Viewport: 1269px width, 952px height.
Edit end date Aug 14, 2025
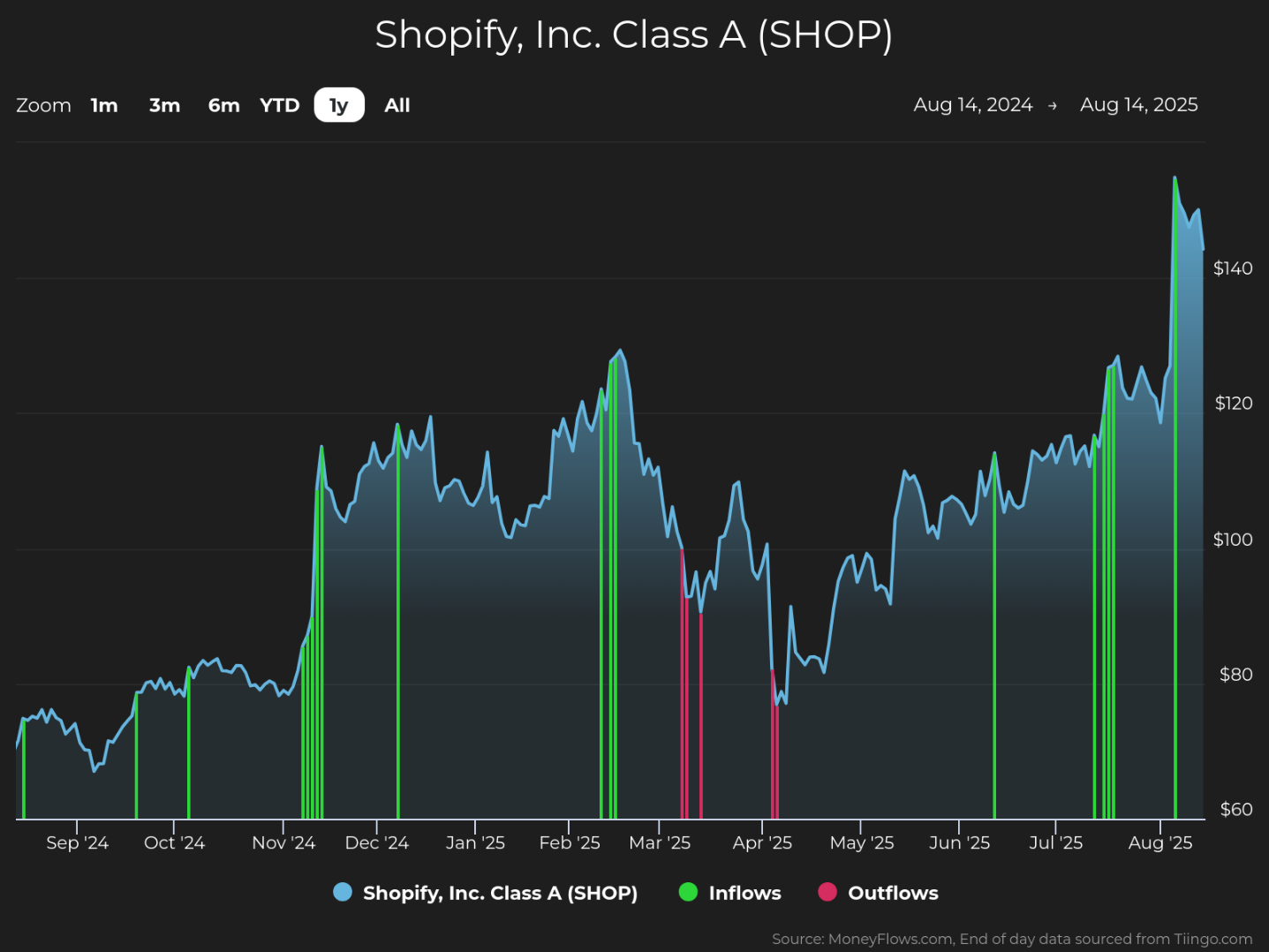coord(1139,105)
